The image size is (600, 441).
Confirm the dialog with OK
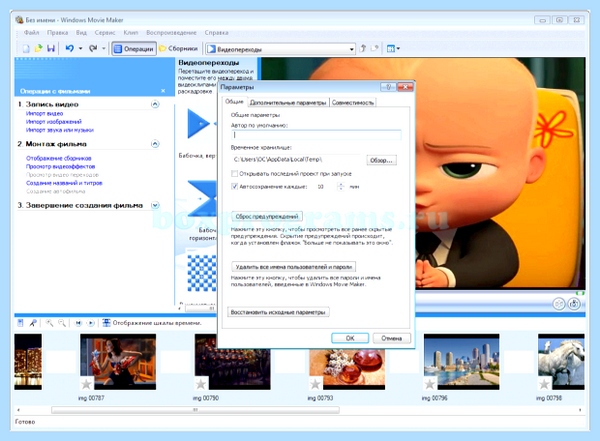[x=350, y=338]
